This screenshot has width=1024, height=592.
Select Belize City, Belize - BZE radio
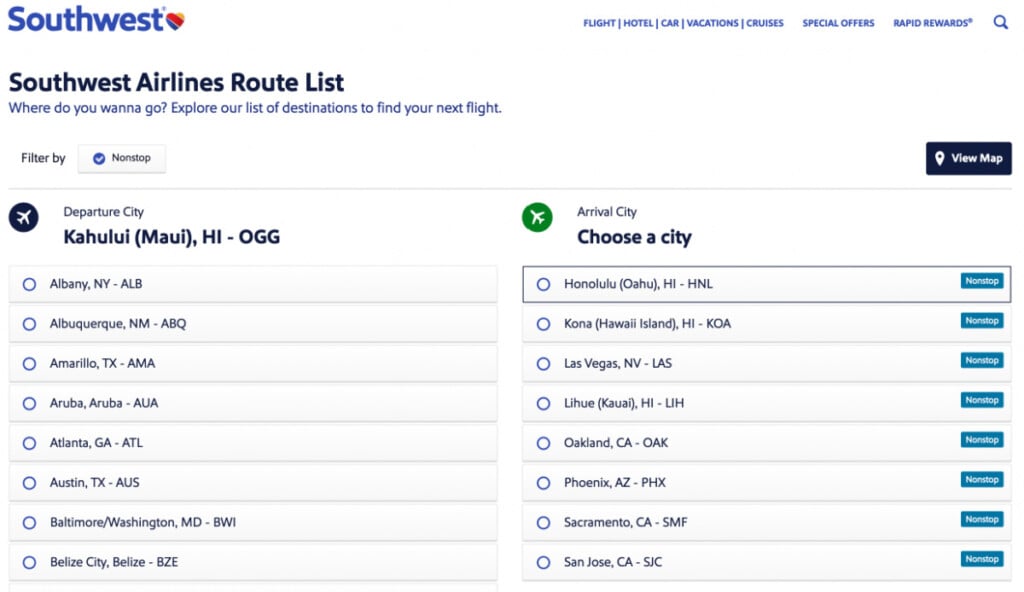[x=29, y=563]
